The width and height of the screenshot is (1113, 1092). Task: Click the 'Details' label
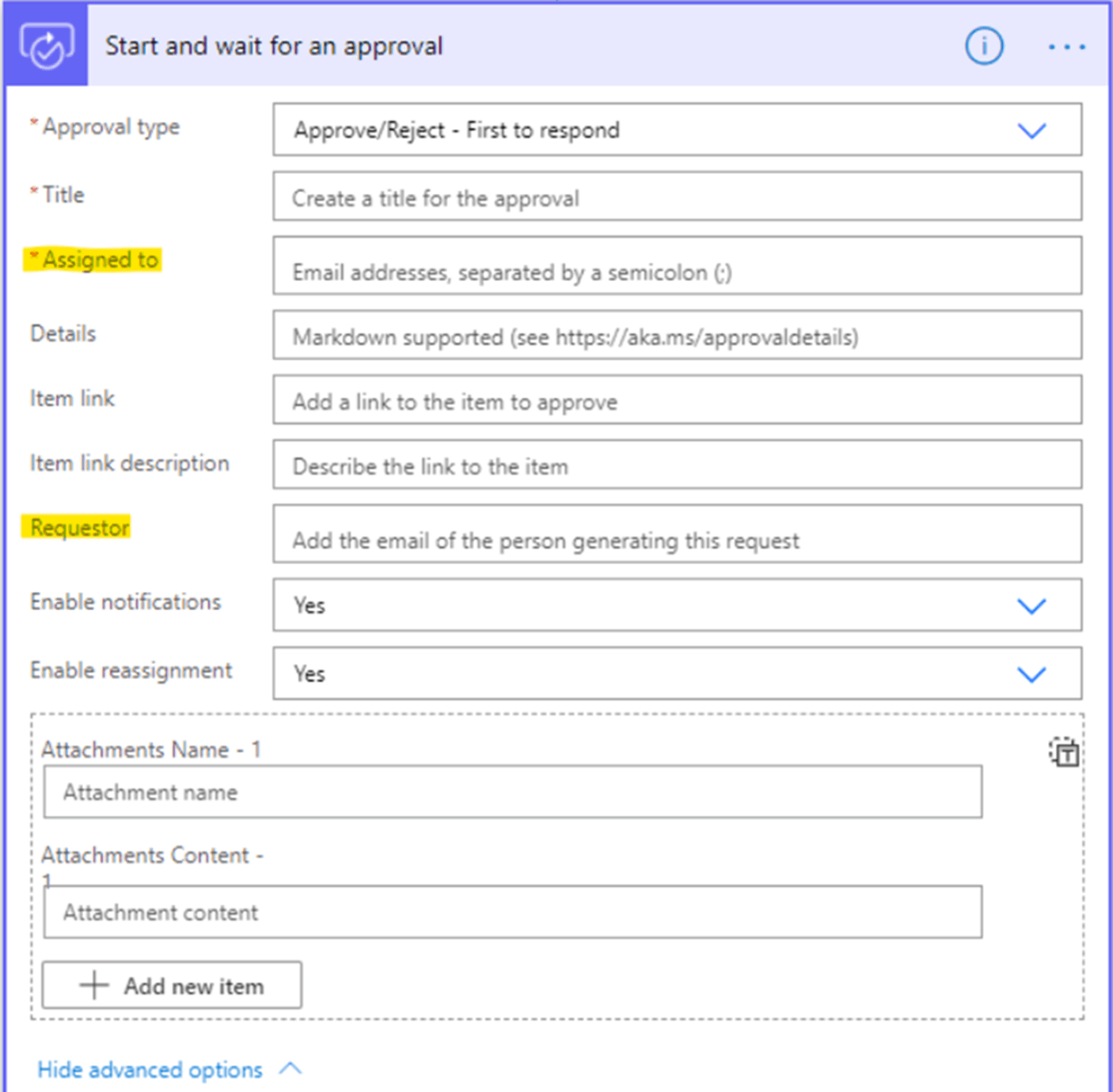[63, 334]
